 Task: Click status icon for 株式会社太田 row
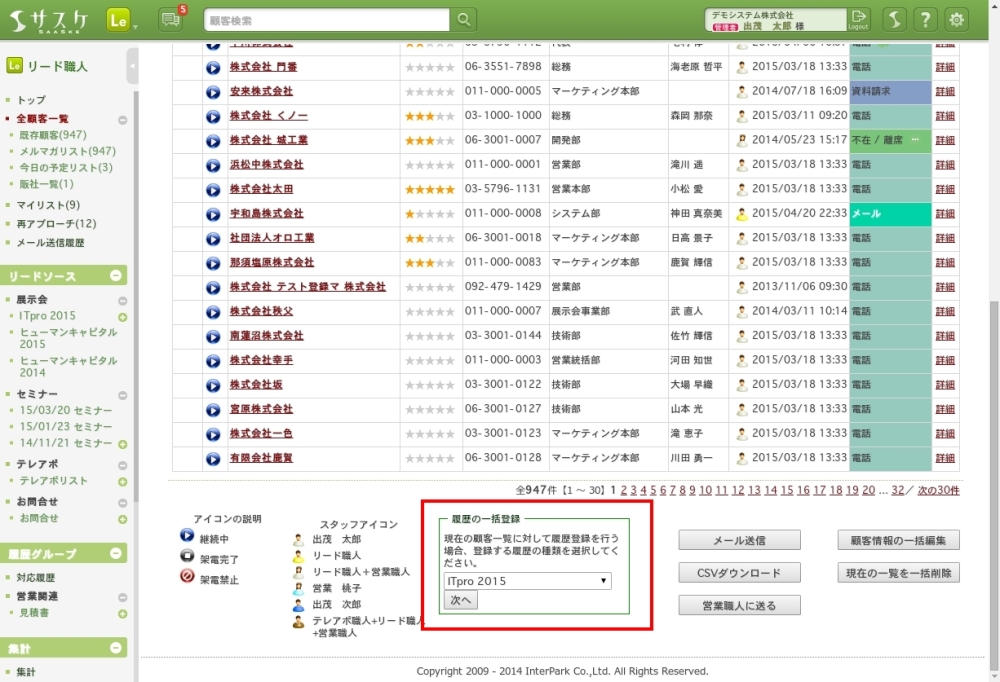coord(213,189)
